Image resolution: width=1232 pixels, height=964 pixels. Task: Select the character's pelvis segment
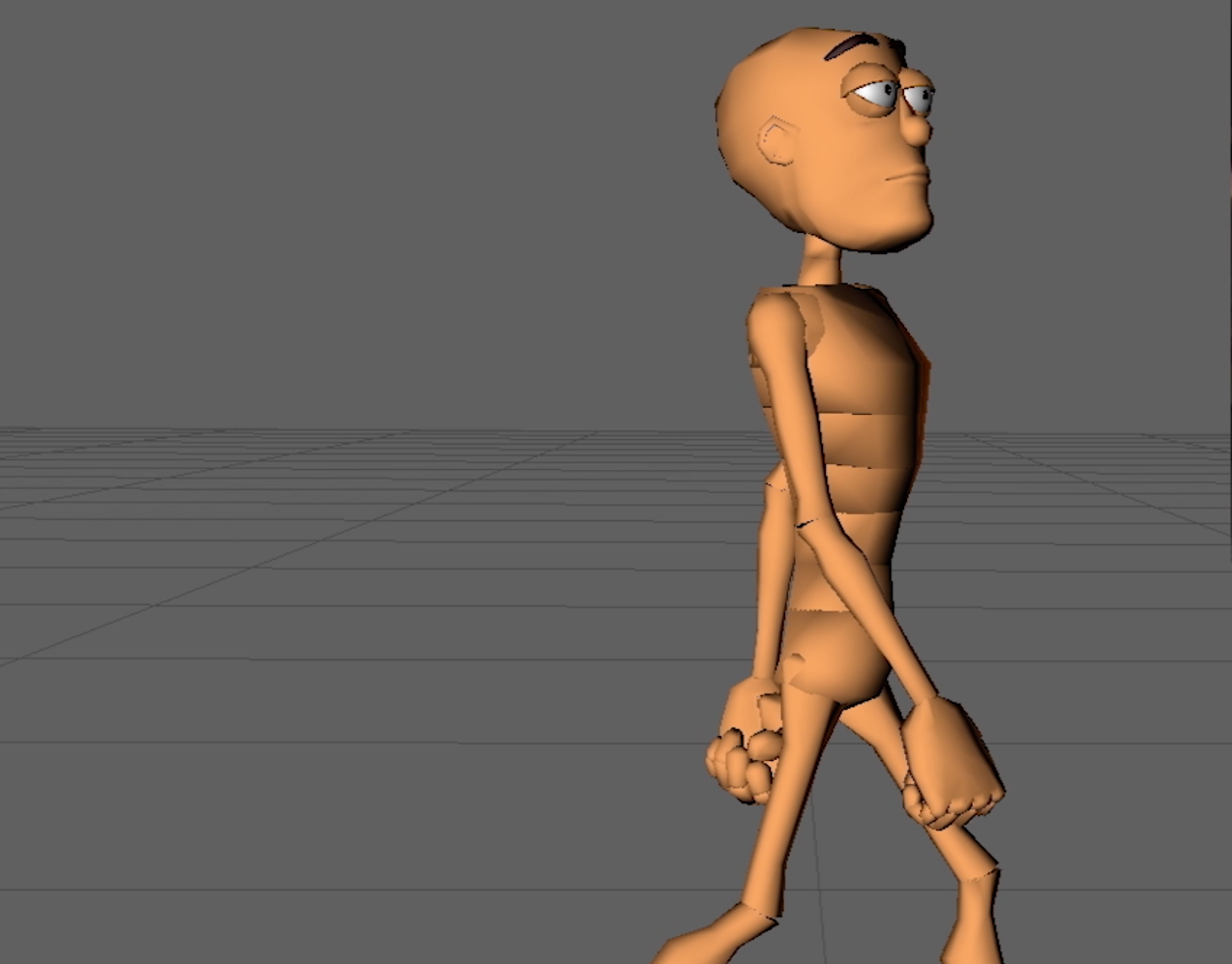coord(836,657)
